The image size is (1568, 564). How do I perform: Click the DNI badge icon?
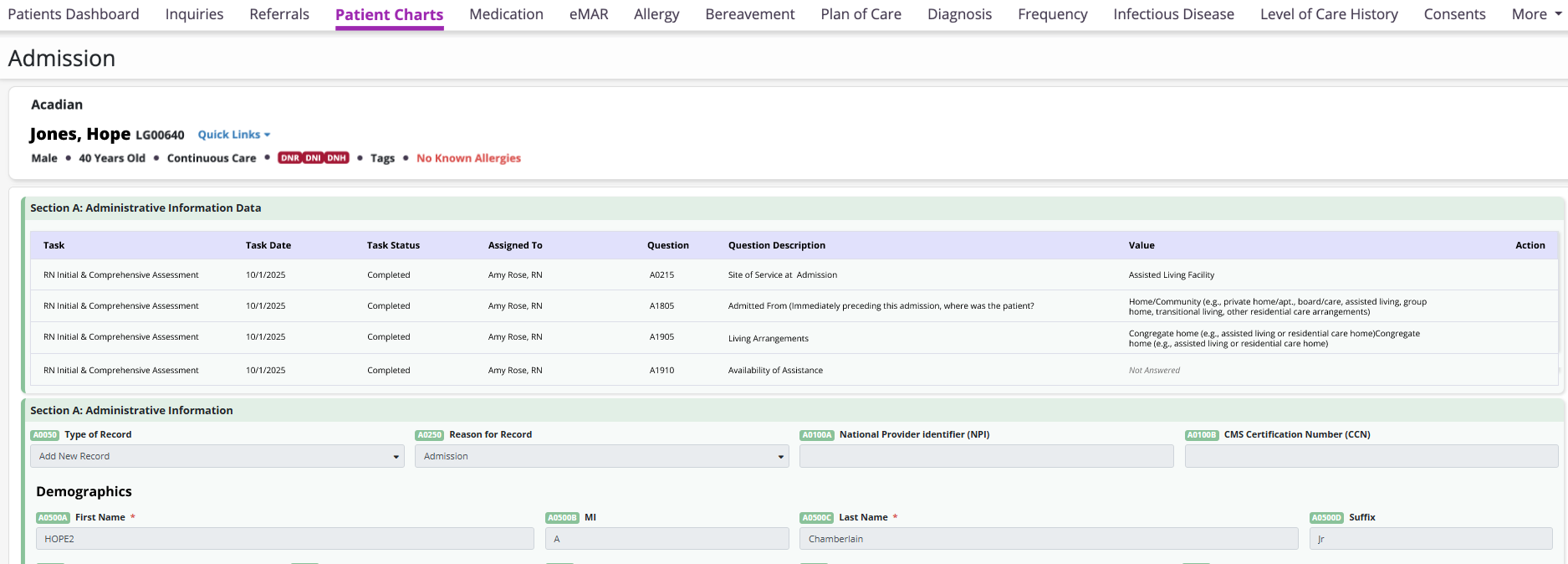313,158
